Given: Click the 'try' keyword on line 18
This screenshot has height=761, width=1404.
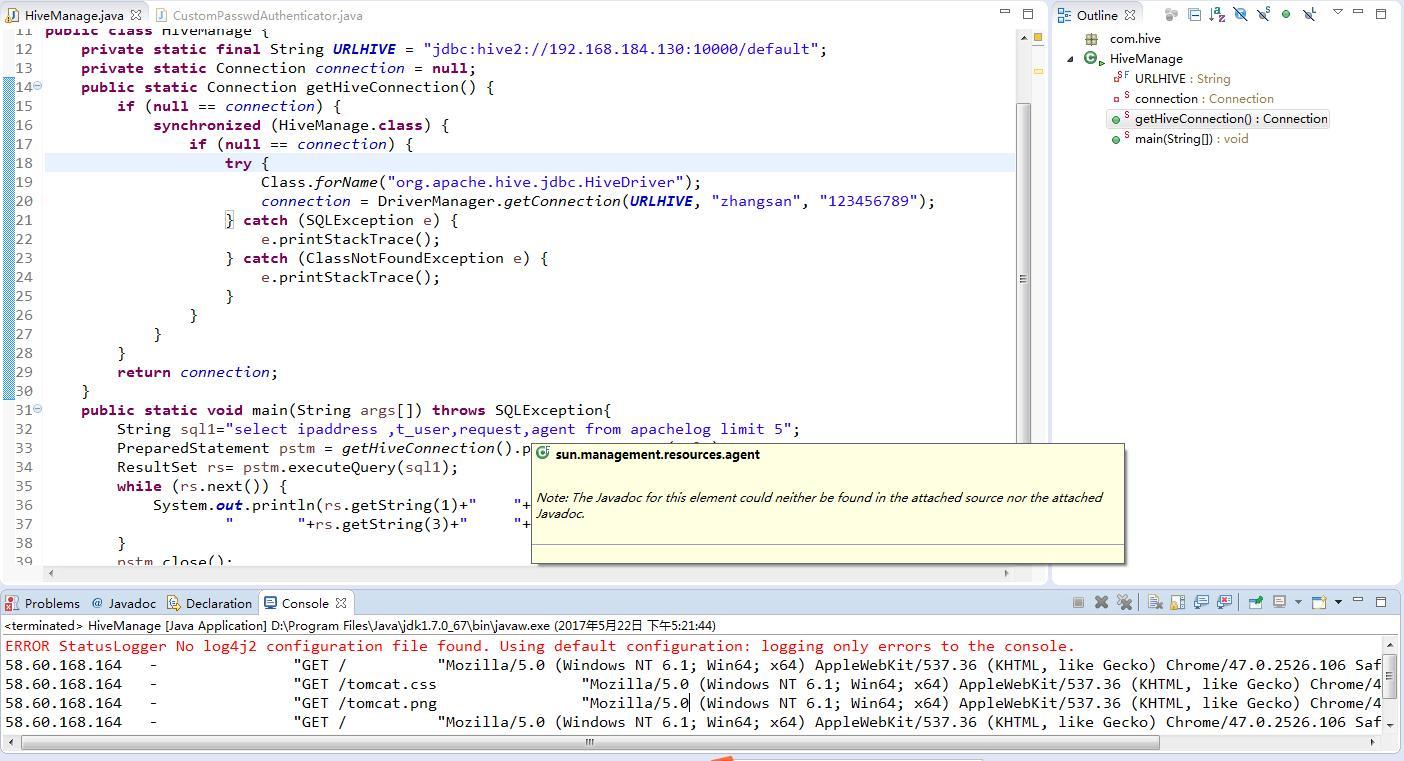Looking at the screenshot, I should (238, 163).
